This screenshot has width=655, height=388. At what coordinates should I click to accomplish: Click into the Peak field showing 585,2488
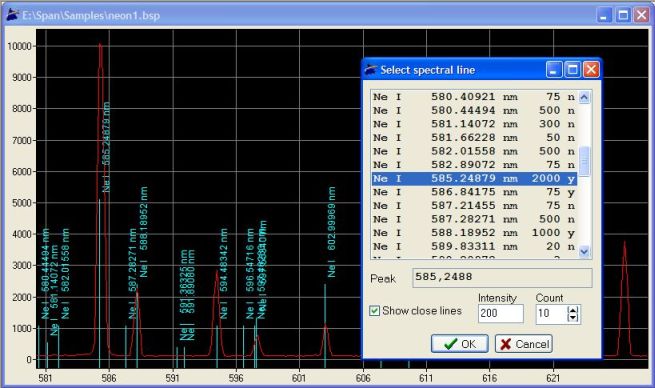pyautogui.click(x=502, y=277)
